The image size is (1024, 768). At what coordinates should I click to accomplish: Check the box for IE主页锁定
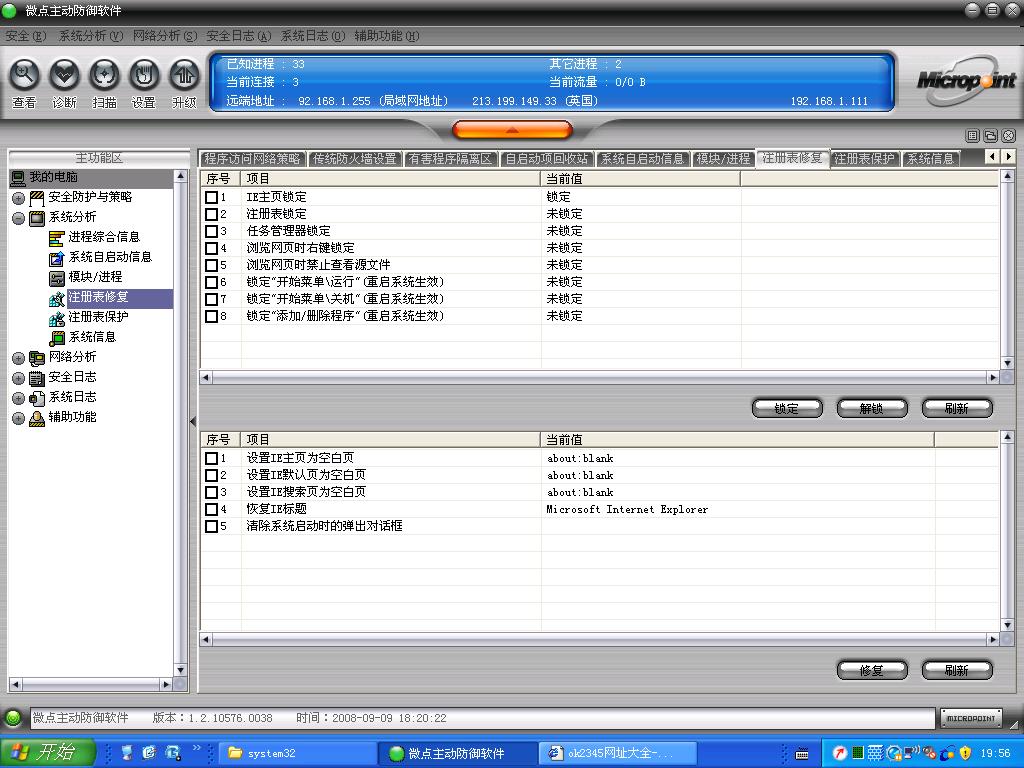(x=211, y=197)
